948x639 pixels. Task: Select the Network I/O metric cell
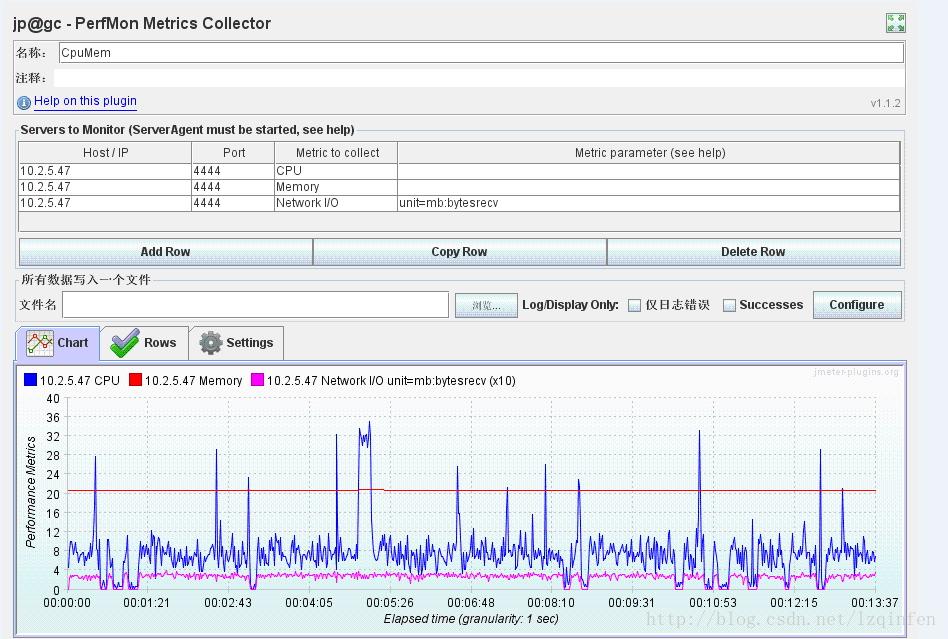tap(335, 203)
